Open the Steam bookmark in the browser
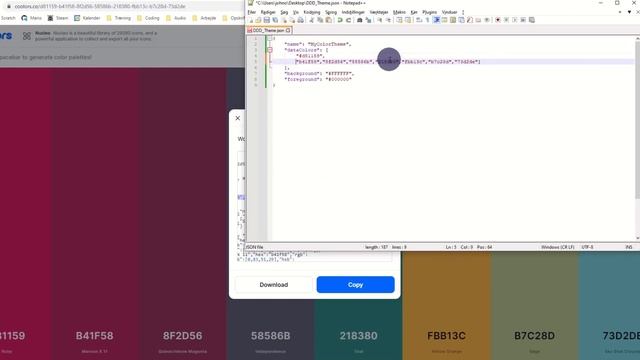The image size is (640, 360). 58,18
